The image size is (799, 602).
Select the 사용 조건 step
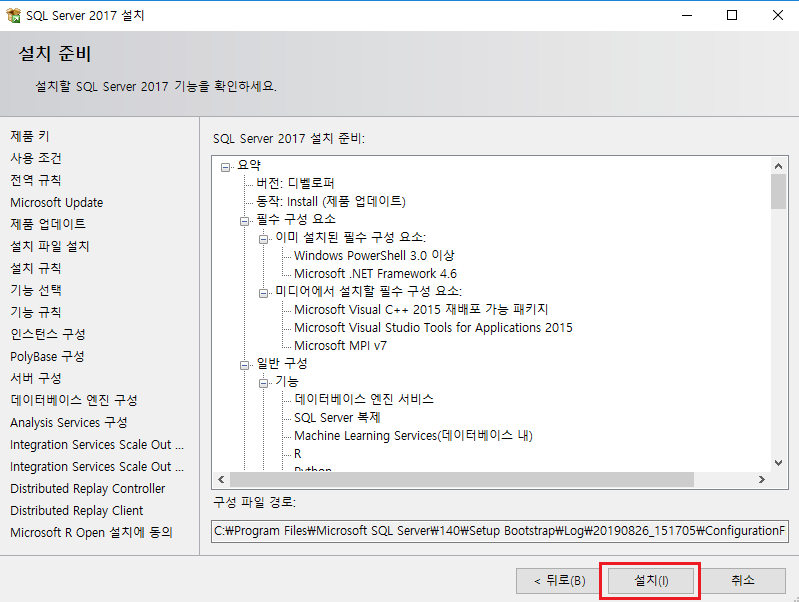tap(36, 158)
